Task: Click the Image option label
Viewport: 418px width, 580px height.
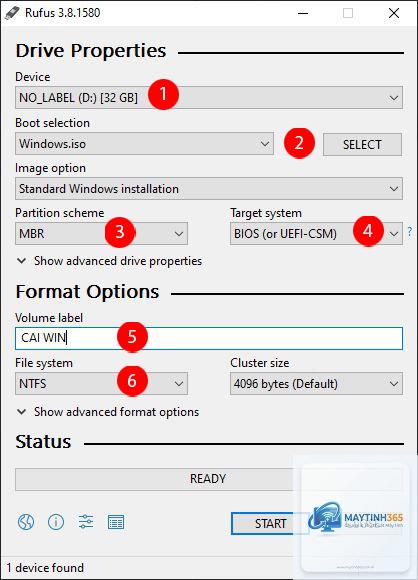Action: tap(51, 168)
